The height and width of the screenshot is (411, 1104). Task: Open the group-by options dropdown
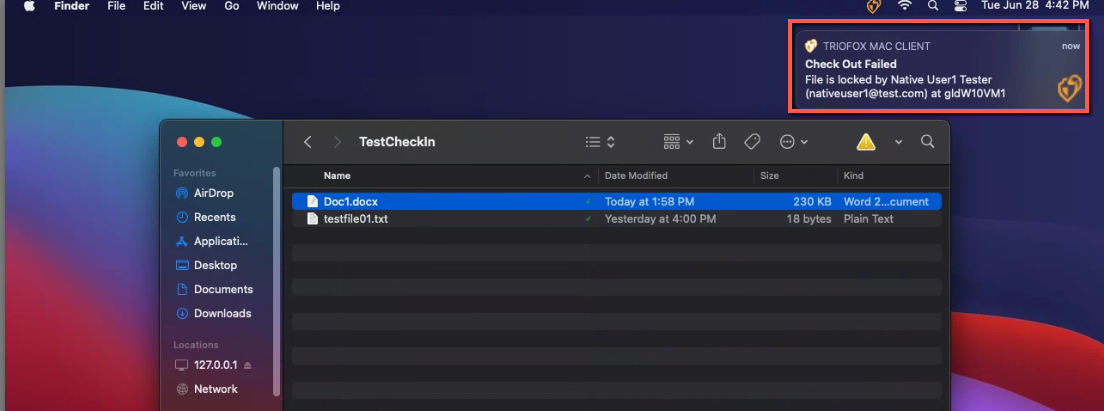pos(678,141)
